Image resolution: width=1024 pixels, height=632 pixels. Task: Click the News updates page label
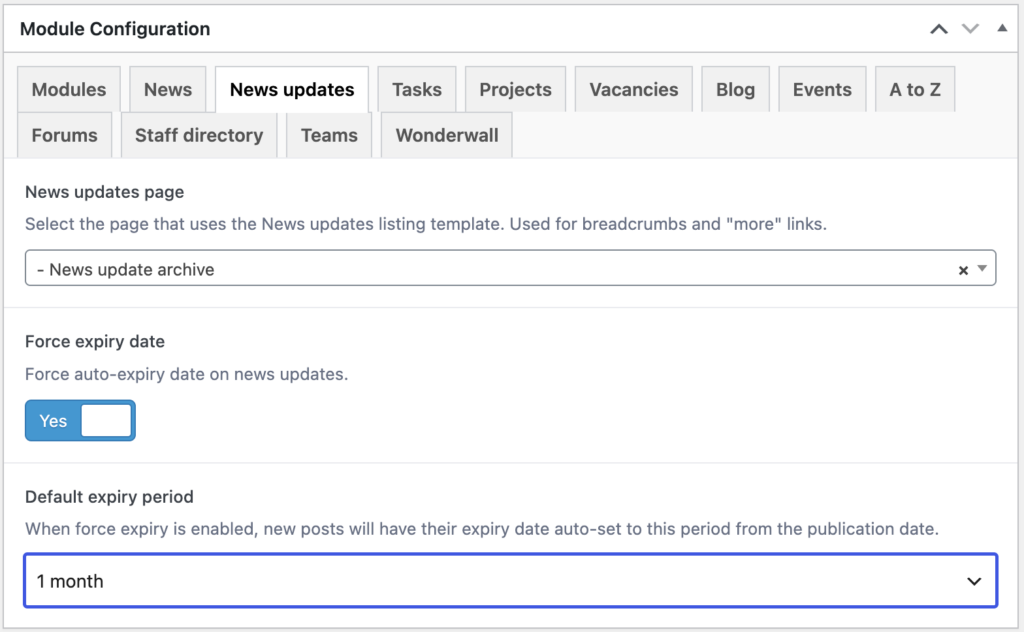(x=104, y=192)
